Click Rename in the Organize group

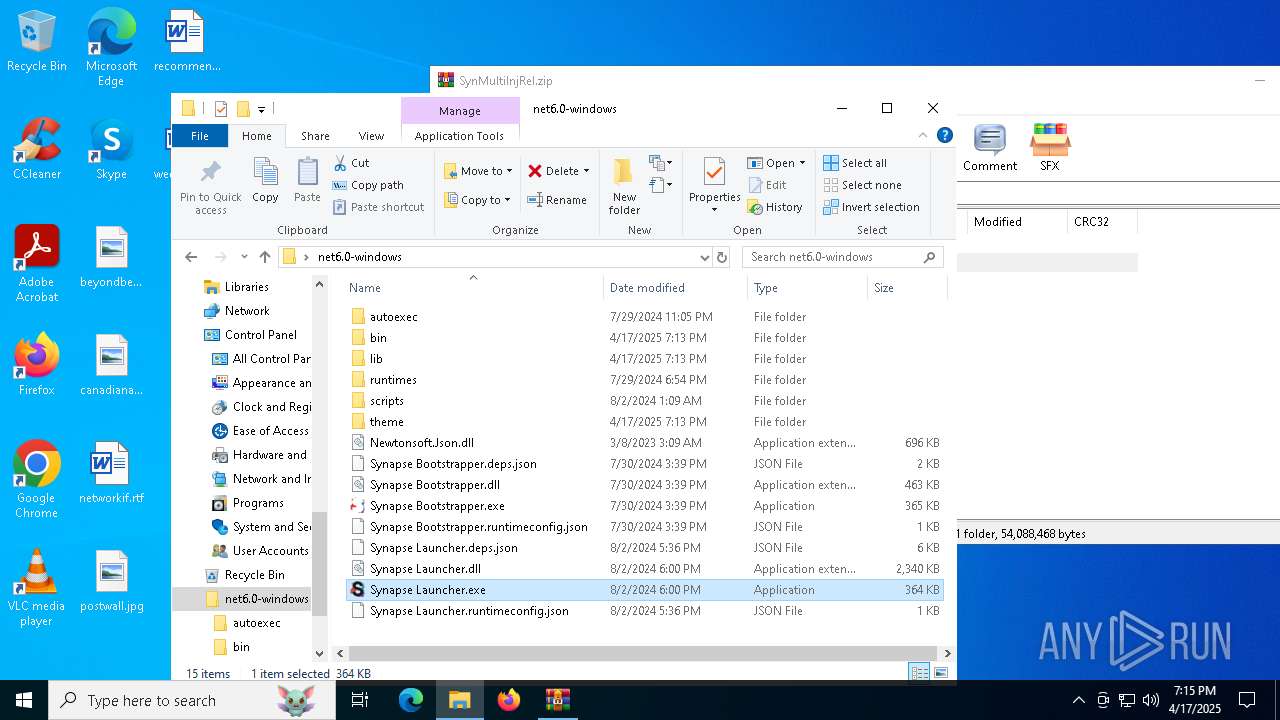pyautogui.click(x=557, y=200)
